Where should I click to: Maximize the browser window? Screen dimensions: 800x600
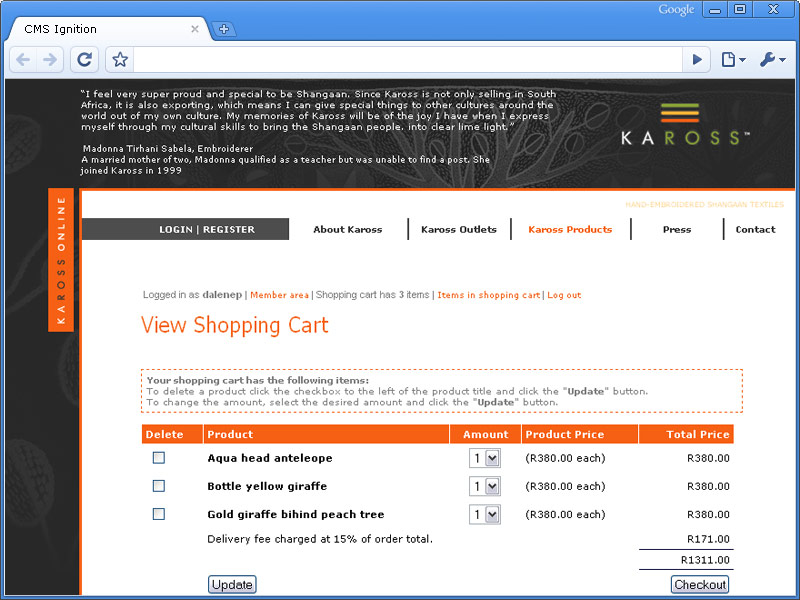coord(740,10)
